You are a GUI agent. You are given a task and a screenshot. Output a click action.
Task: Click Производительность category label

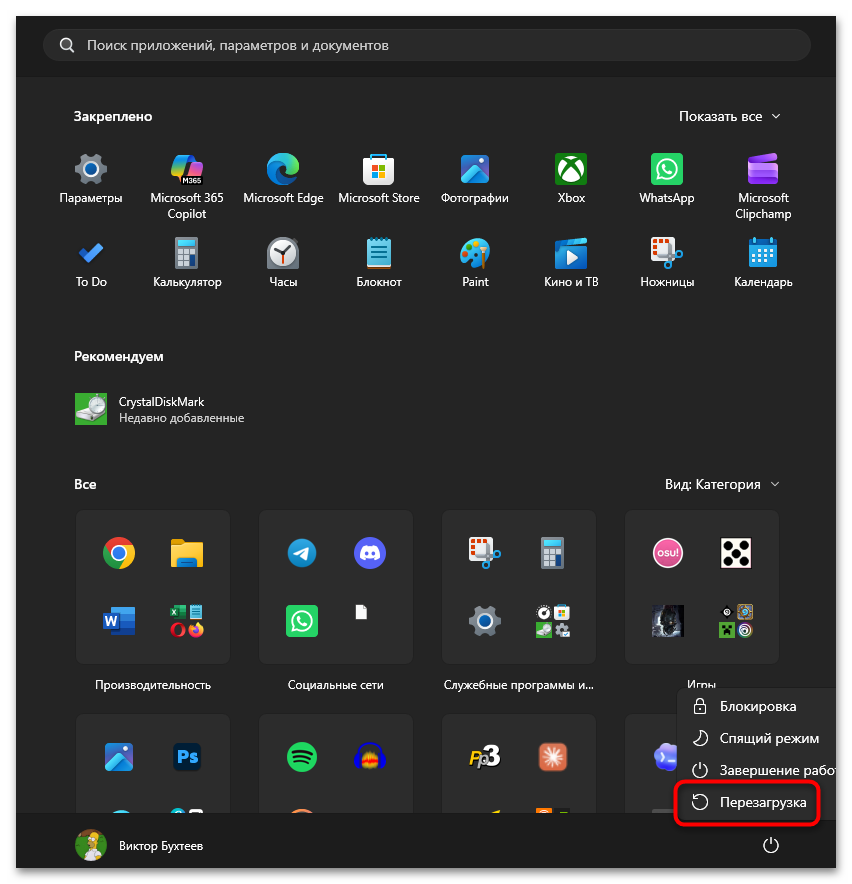click(153, 685)
